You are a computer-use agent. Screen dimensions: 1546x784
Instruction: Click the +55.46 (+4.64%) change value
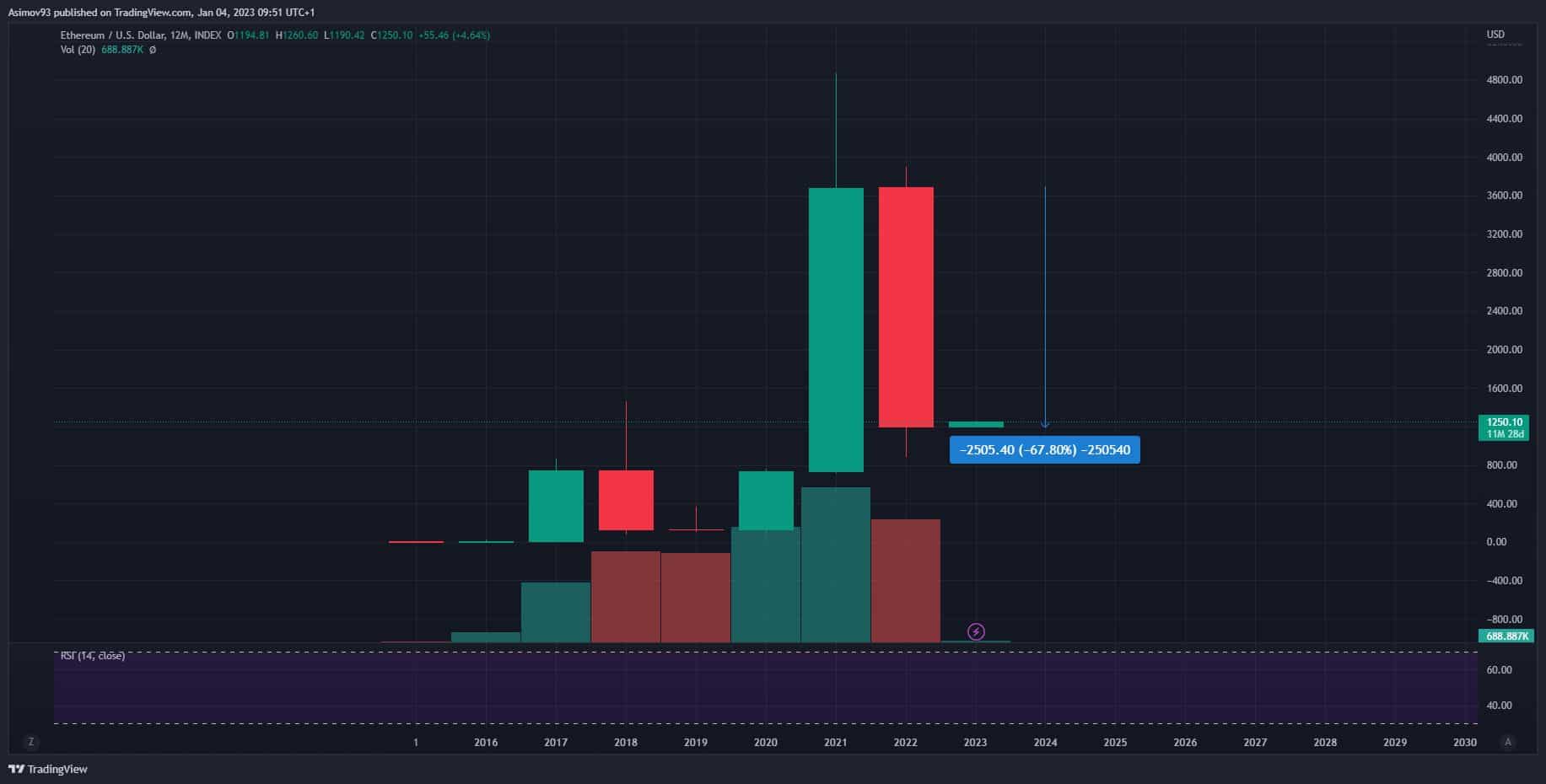tap(454, 35)
